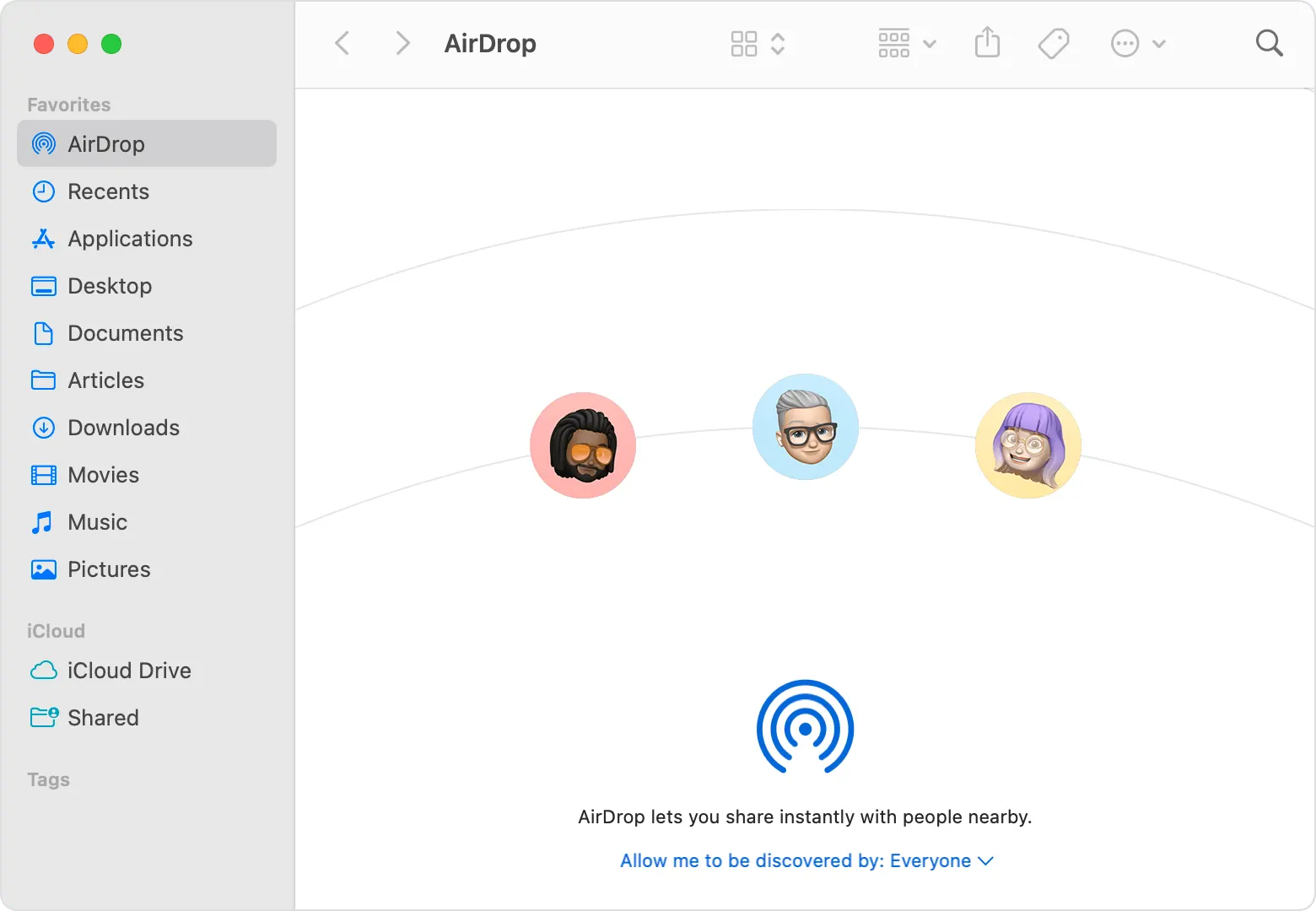Click the Edit Tags icon
This screenshot has width=1316, height=911.
coord(1053,44)
